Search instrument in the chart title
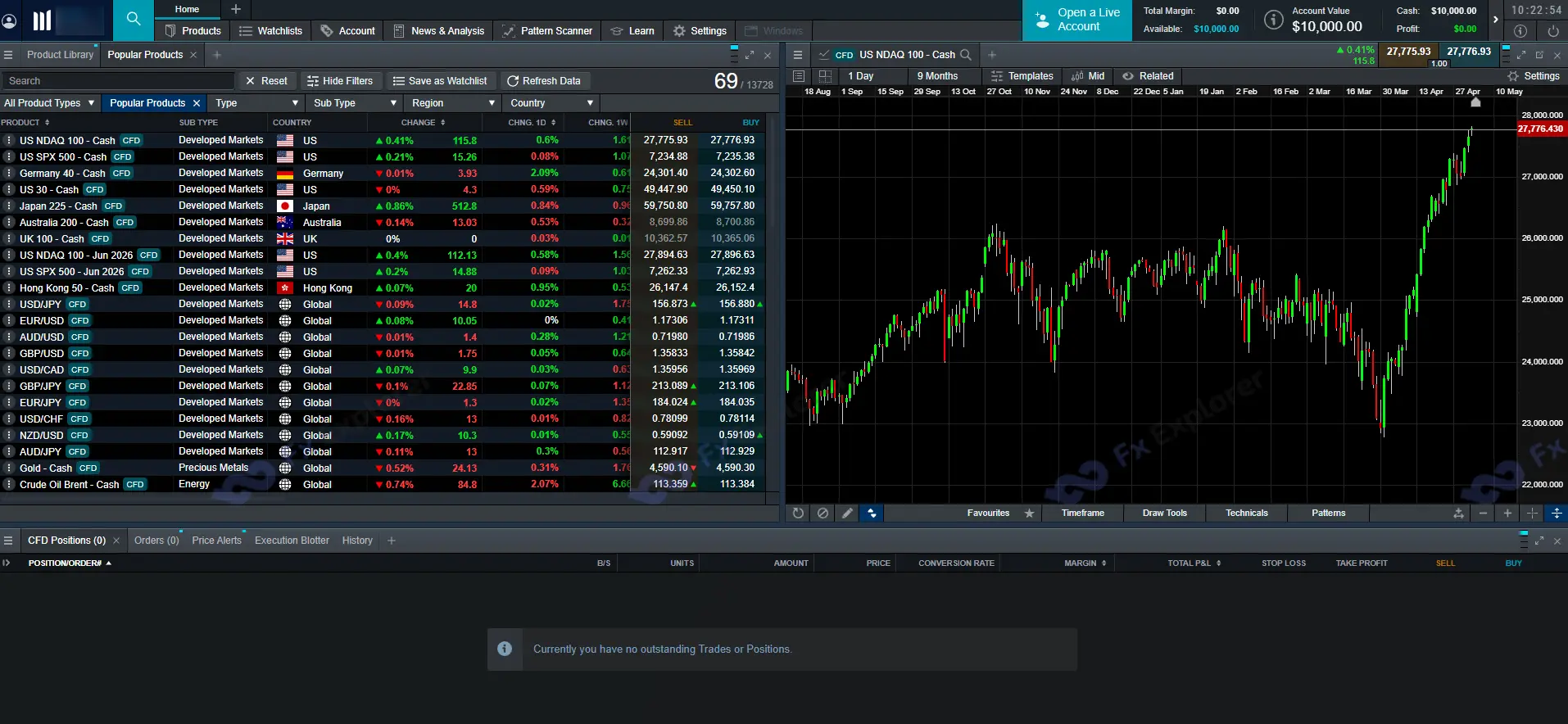Image resolution: width=1568 pixels, height=724 pixels. [966, 55]
